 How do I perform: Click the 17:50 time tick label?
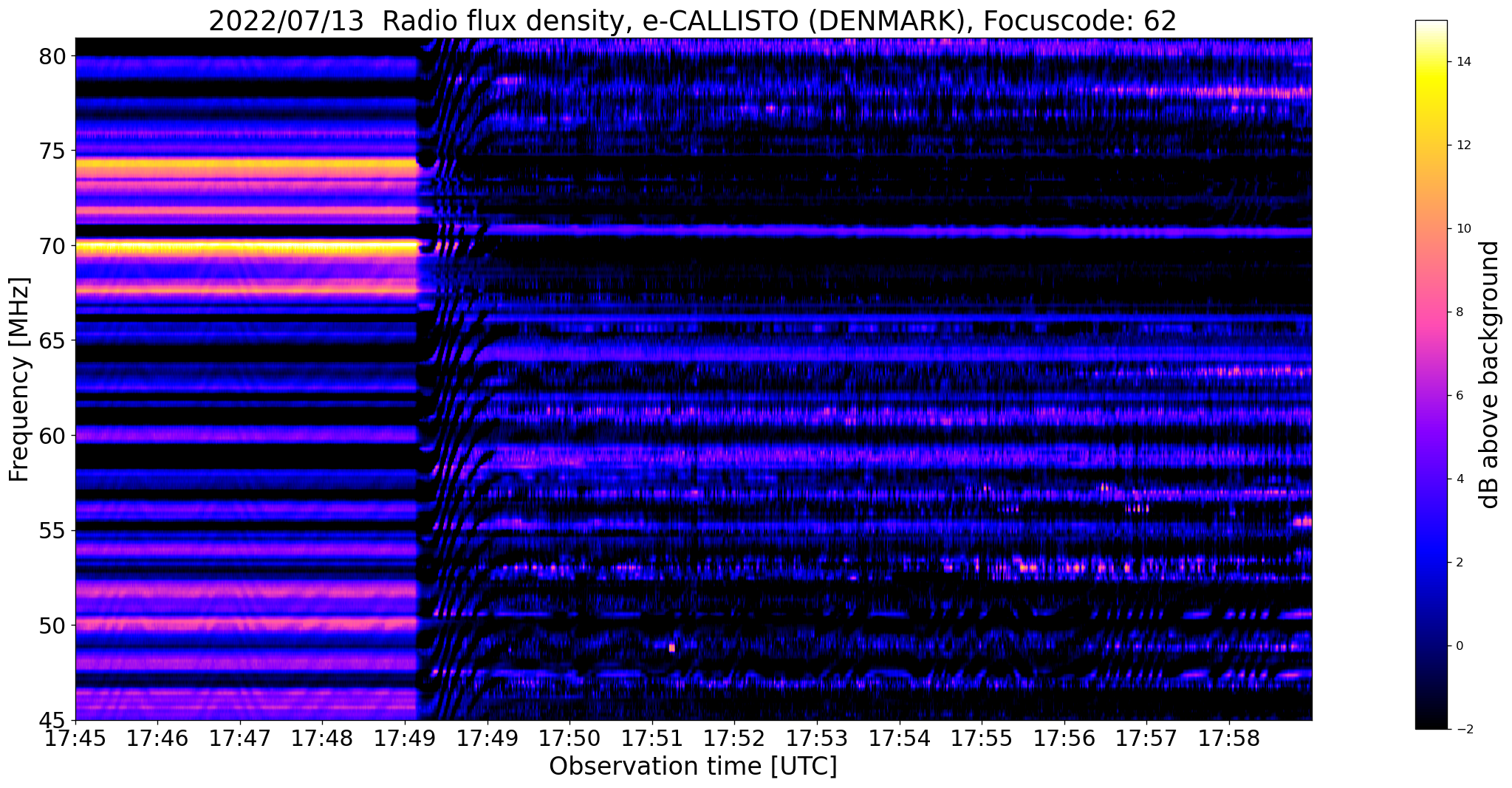coord(569,737)
